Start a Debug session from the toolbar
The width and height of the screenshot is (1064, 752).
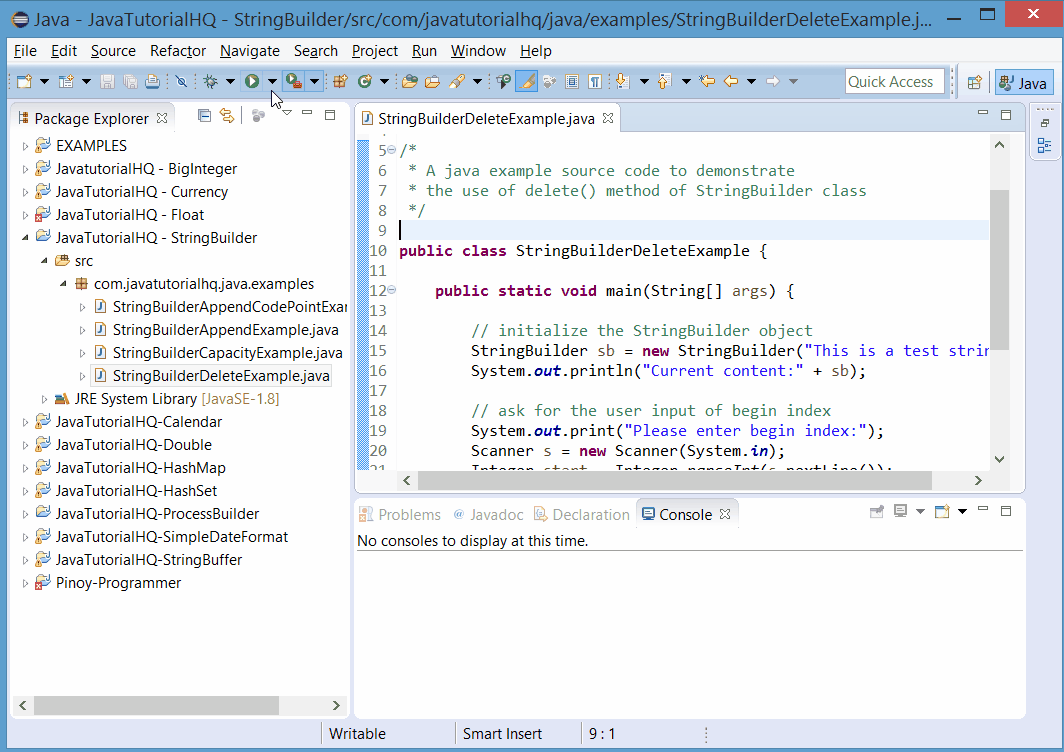209,81
